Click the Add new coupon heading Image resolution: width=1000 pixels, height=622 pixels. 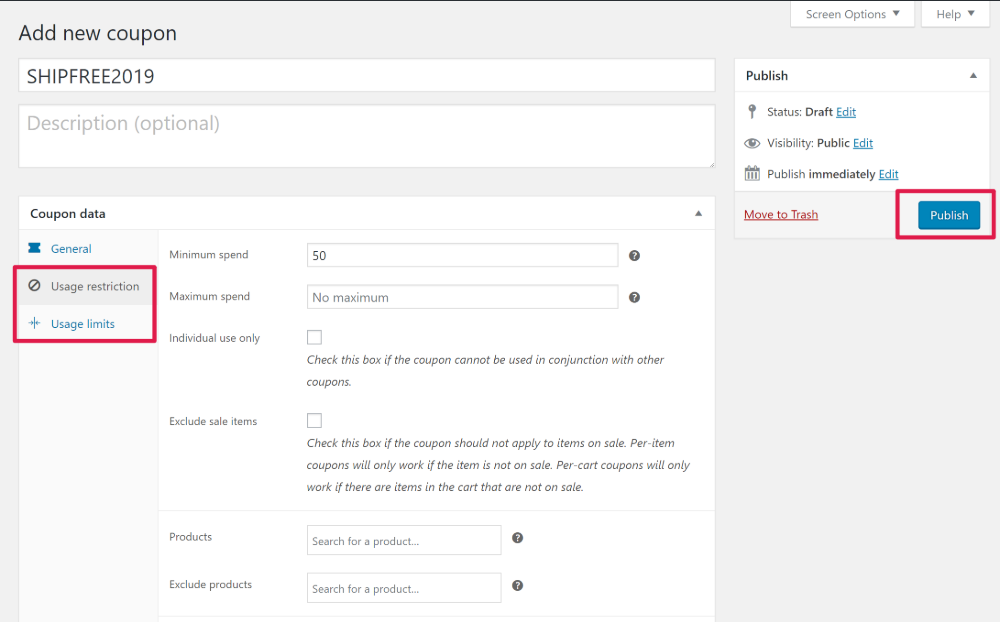[98, 33]
